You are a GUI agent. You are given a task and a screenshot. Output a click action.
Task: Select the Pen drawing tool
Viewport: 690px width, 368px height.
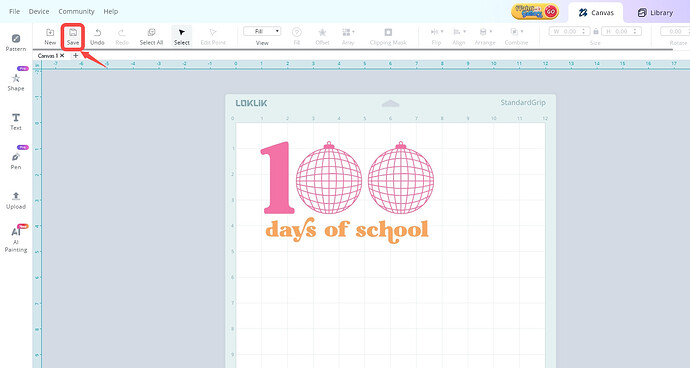(x=16, y=161)
